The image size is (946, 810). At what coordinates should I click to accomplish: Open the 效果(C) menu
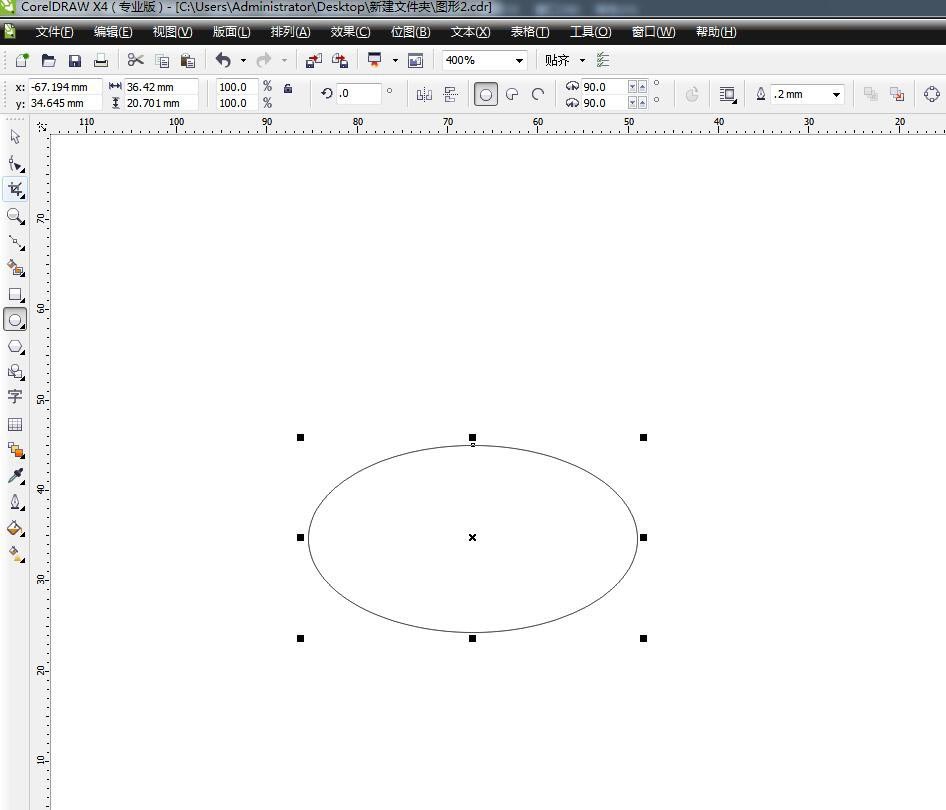[350, 32]
